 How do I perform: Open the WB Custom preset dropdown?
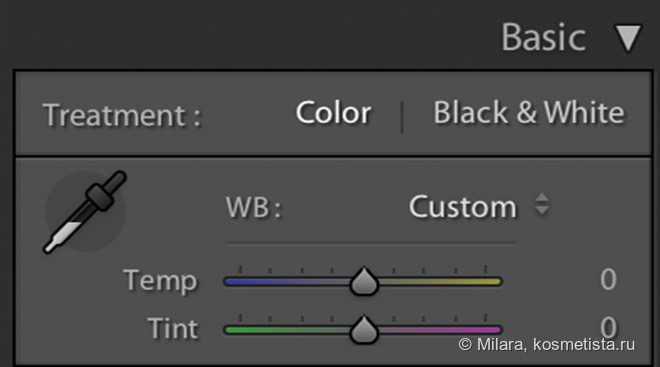[x=479, y=207]
